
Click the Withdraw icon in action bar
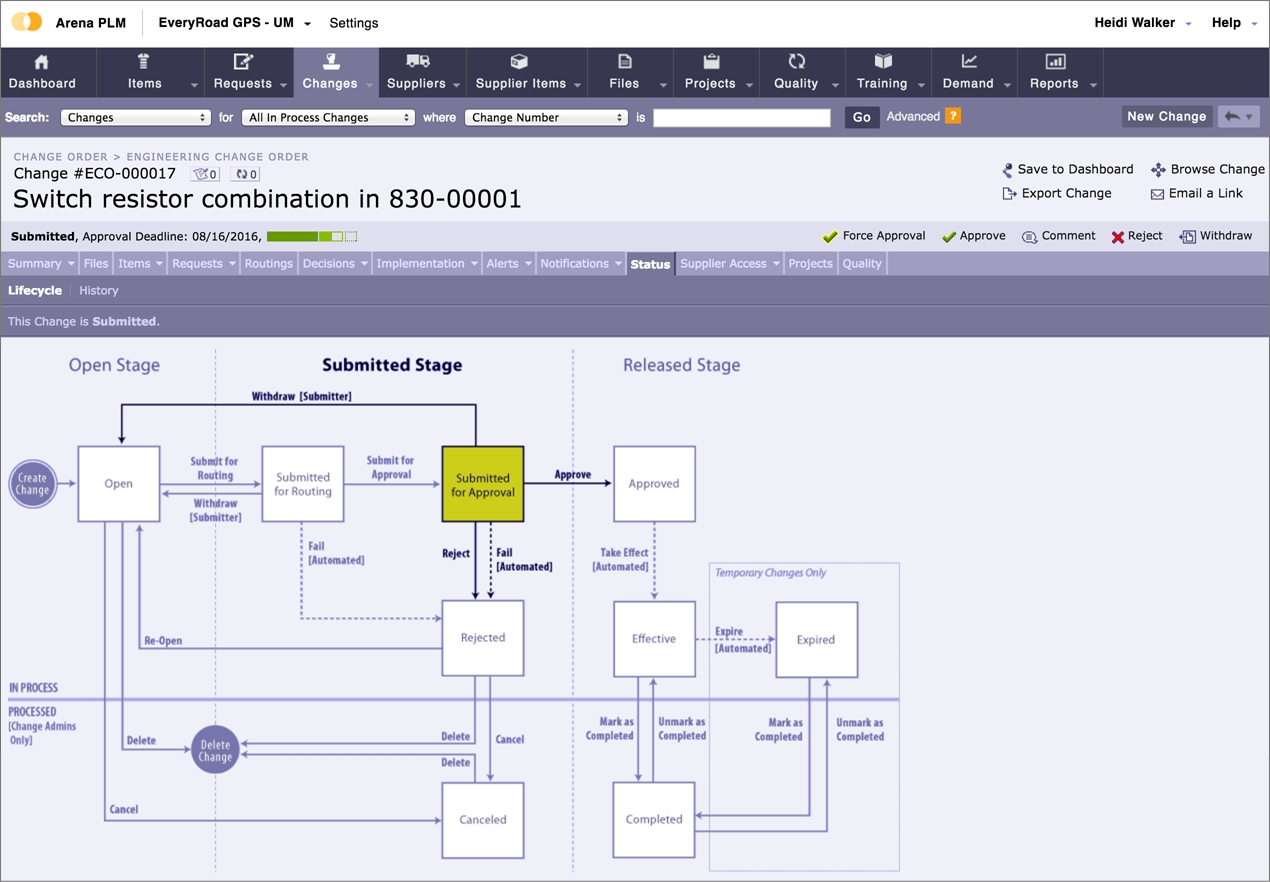pos(1187,237)
